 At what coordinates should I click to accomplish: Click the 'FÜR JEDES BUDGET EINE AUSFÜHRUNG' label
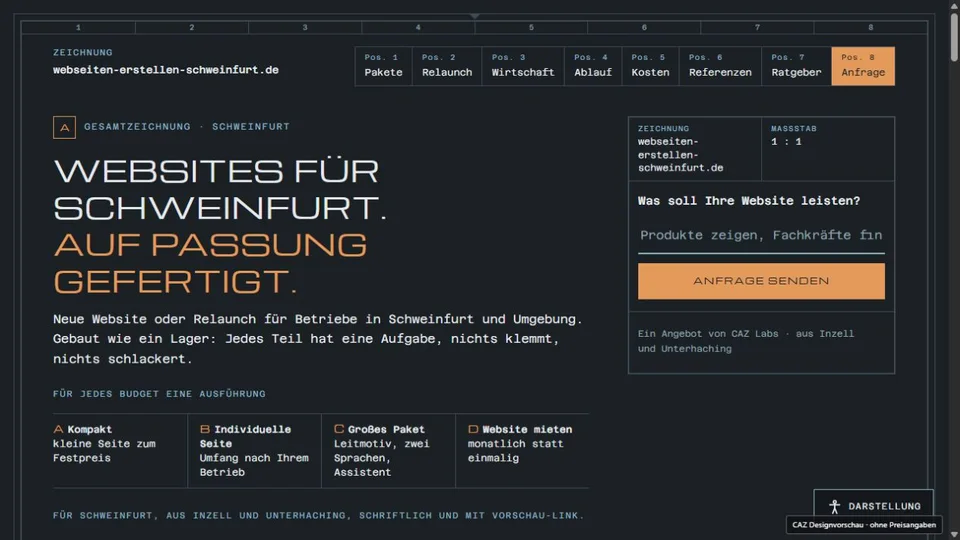(159, 394)
